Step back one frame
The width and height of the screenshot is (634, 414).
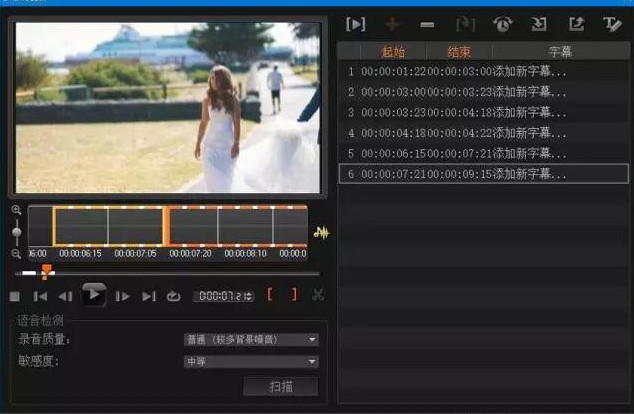point(66,296)
